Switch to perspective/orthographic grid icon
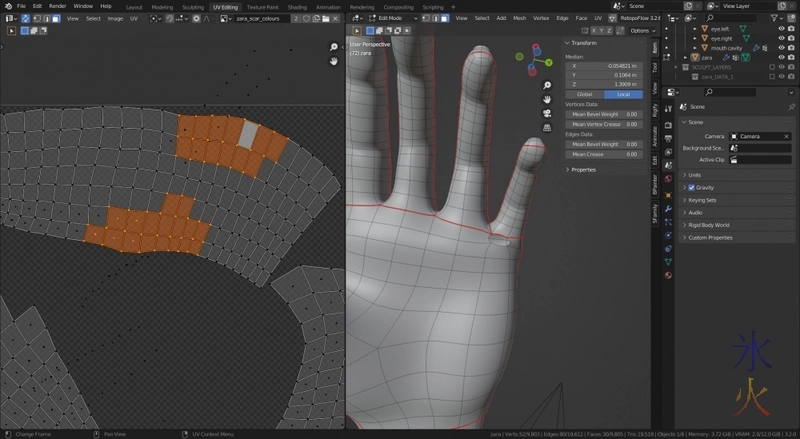Image resolution: width=800 pixels, height=439 pixels. pyautogui.click(x=547, y=128)
